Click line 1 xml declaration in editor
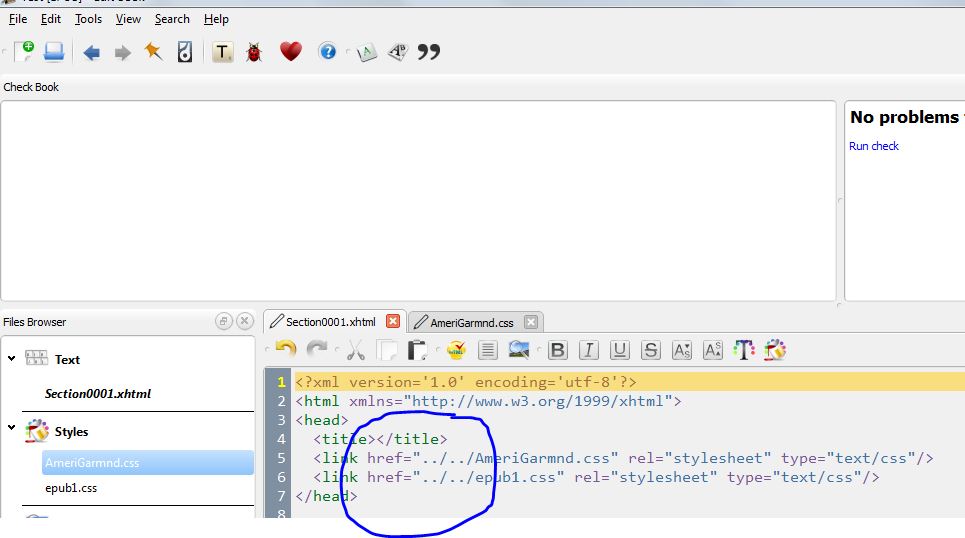The width and height of the screenshot is (965, 538). 465,382
